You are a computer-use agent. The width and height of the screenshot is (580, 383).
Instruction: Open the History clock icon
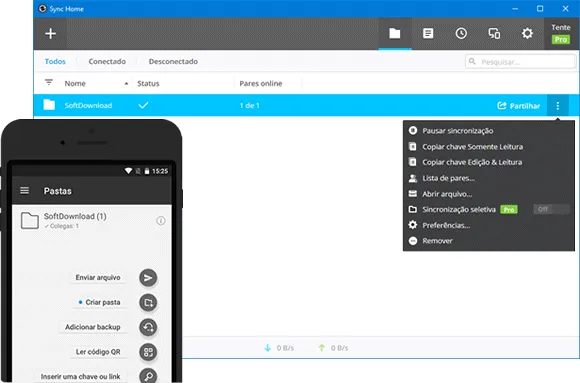pyautogui.click(x=461, y=34)
